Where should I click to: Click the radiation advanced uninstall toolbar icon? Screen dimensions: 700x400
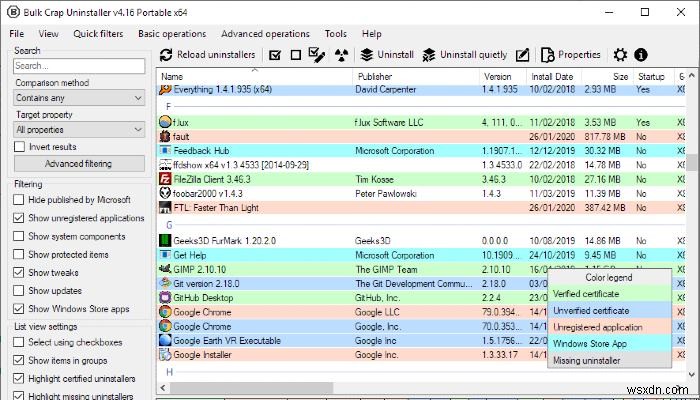pos(342,55)
